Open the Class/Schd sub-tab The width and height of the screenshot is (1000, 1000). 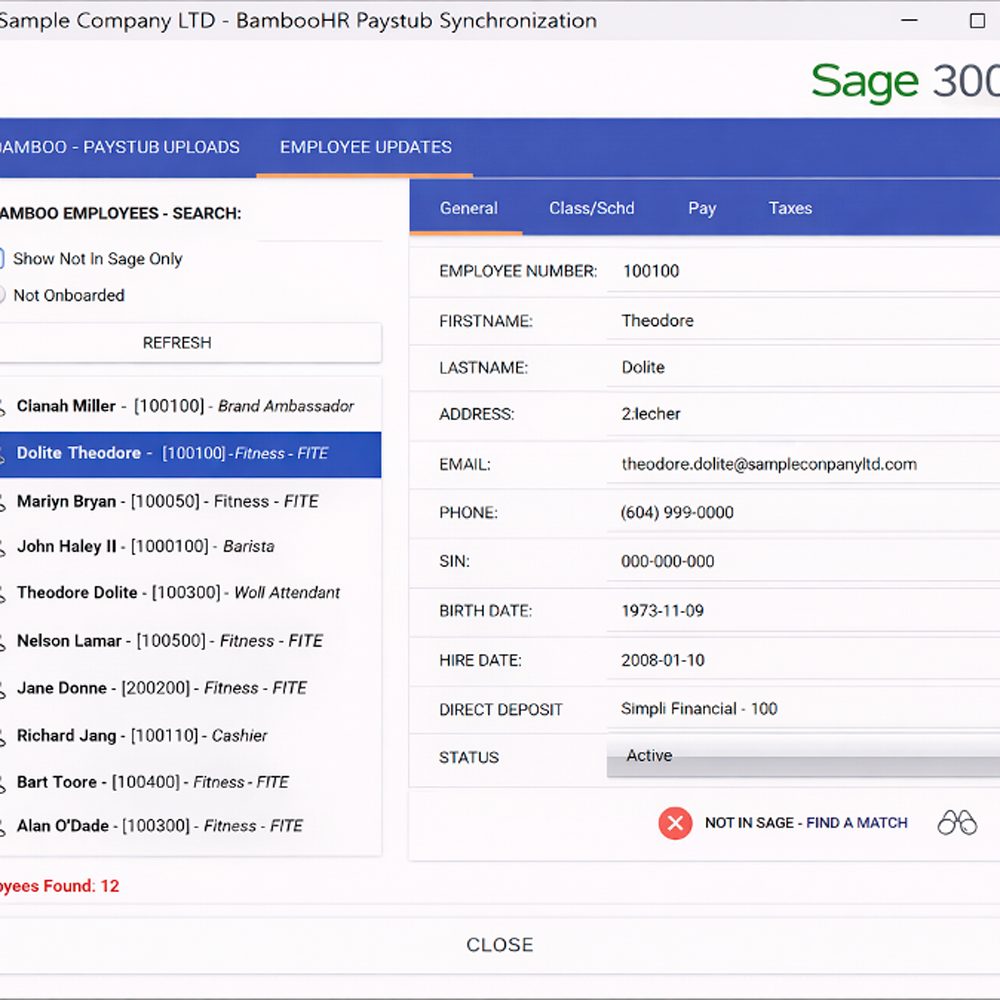click(x=591, y=208)
